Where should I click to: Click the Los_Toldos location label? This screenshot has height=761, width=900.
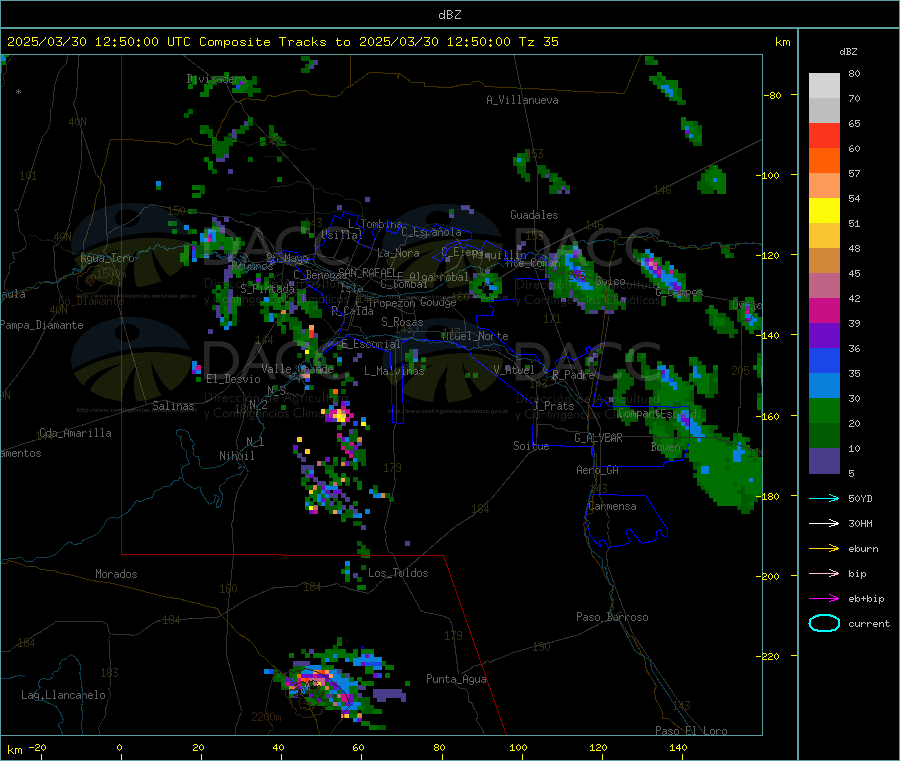point(398,573)
